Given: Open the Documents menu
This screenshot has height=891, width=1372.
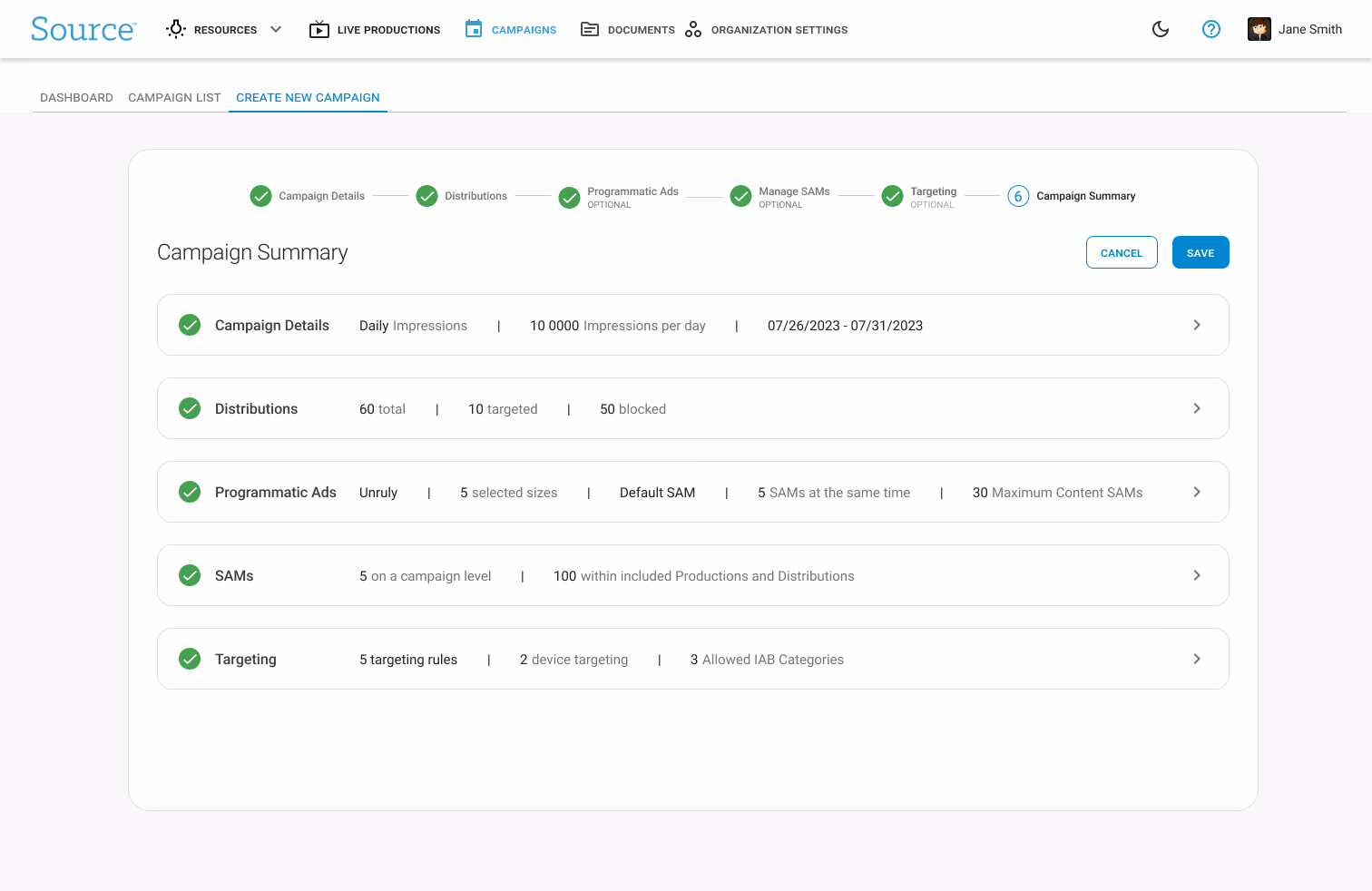Looking at the screenshot, I should click(641, 30).
